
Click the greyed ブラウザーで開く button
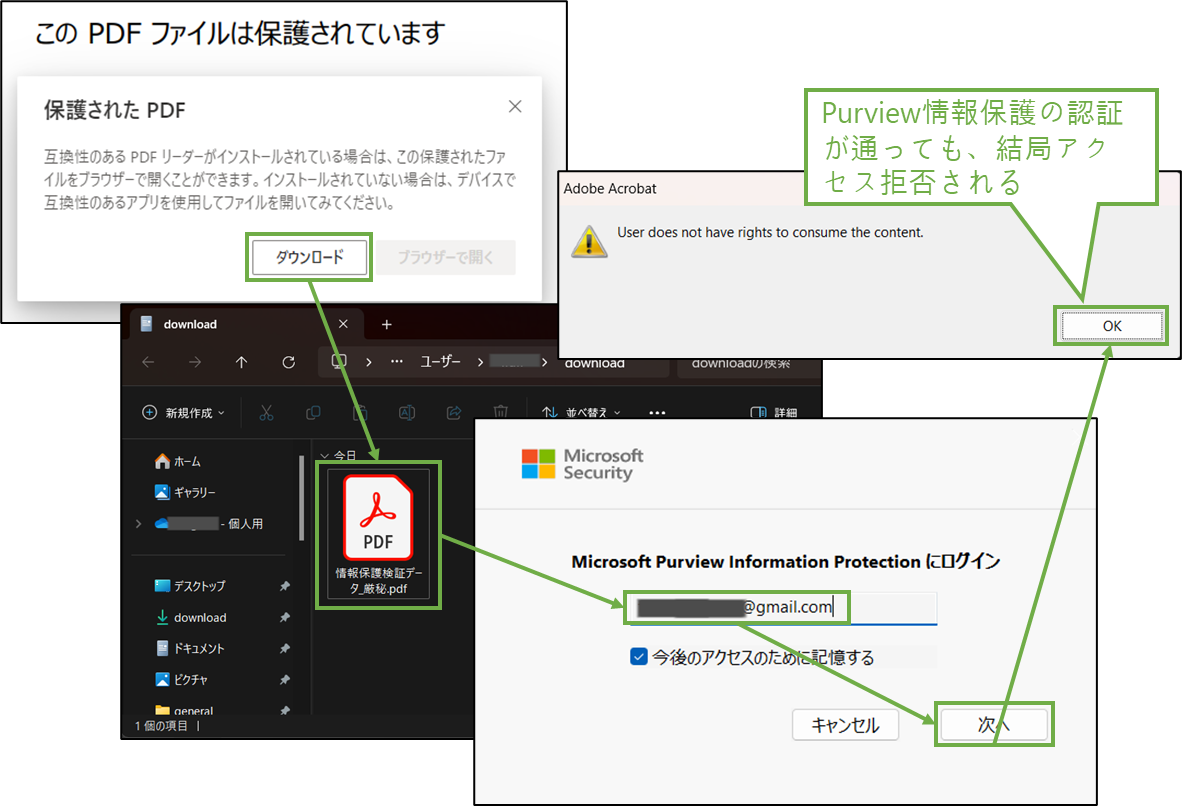tap(446, 257)
